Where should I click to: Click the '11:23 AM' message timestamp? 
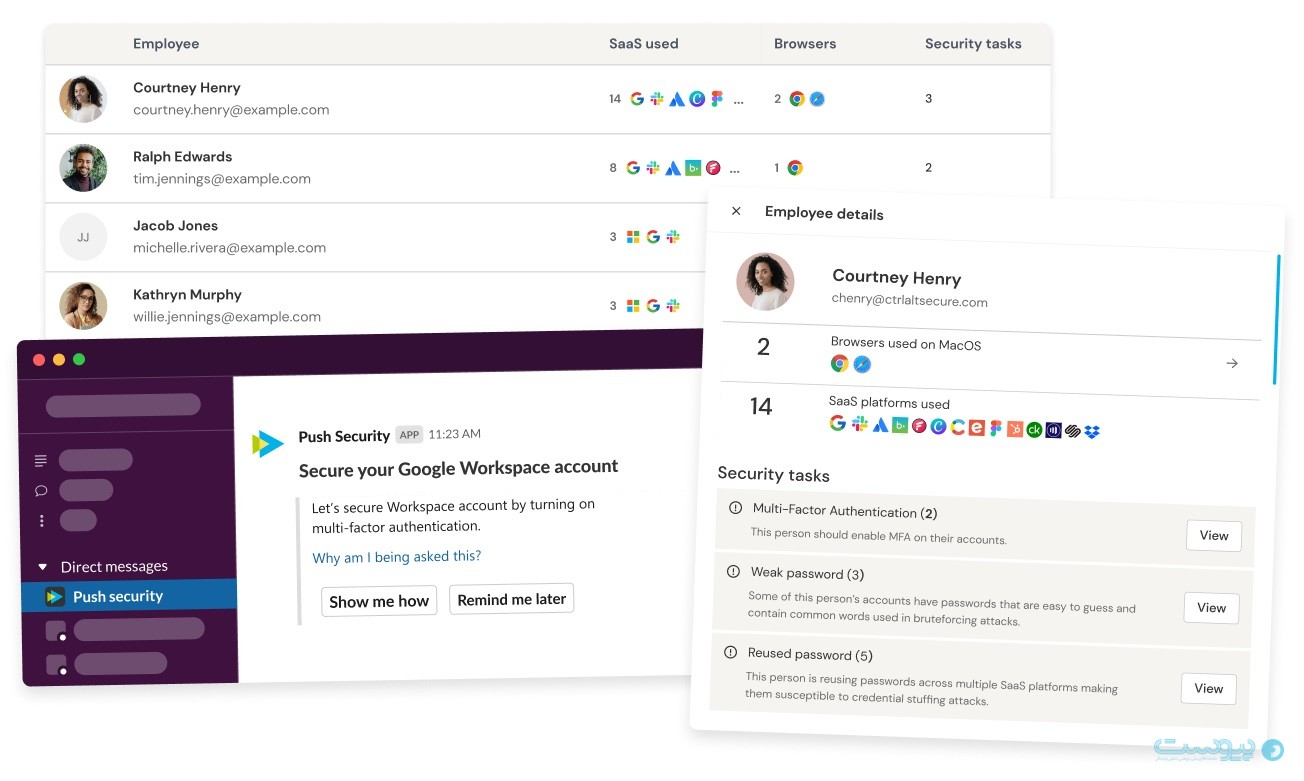455,434
